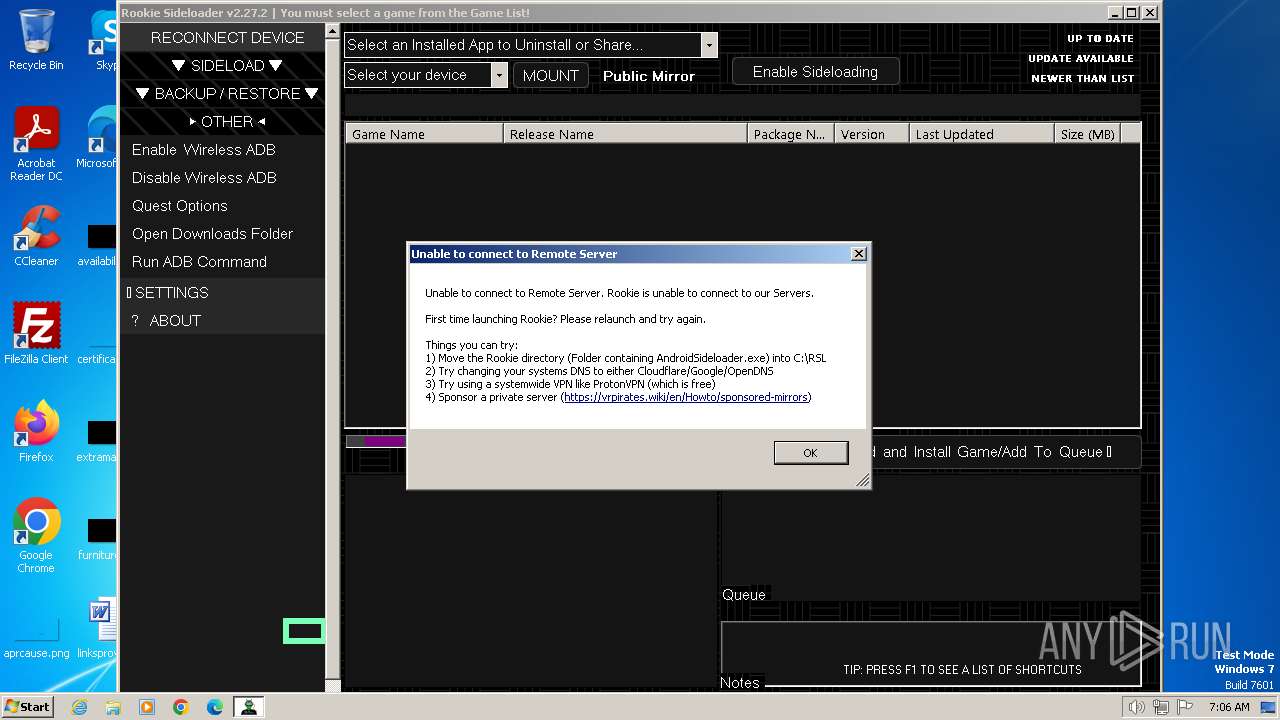Open Google Chrome desktop icon
Viewport: 1280px width, 720px height.
(36, 536)
